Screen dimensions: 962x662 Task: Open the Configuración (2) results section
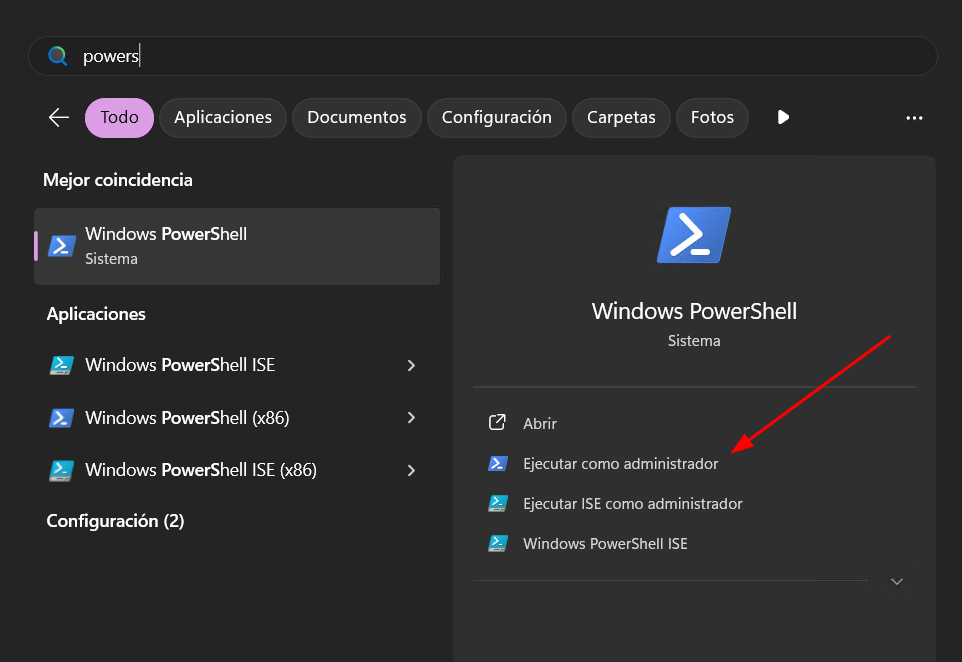tap(115, 521)
